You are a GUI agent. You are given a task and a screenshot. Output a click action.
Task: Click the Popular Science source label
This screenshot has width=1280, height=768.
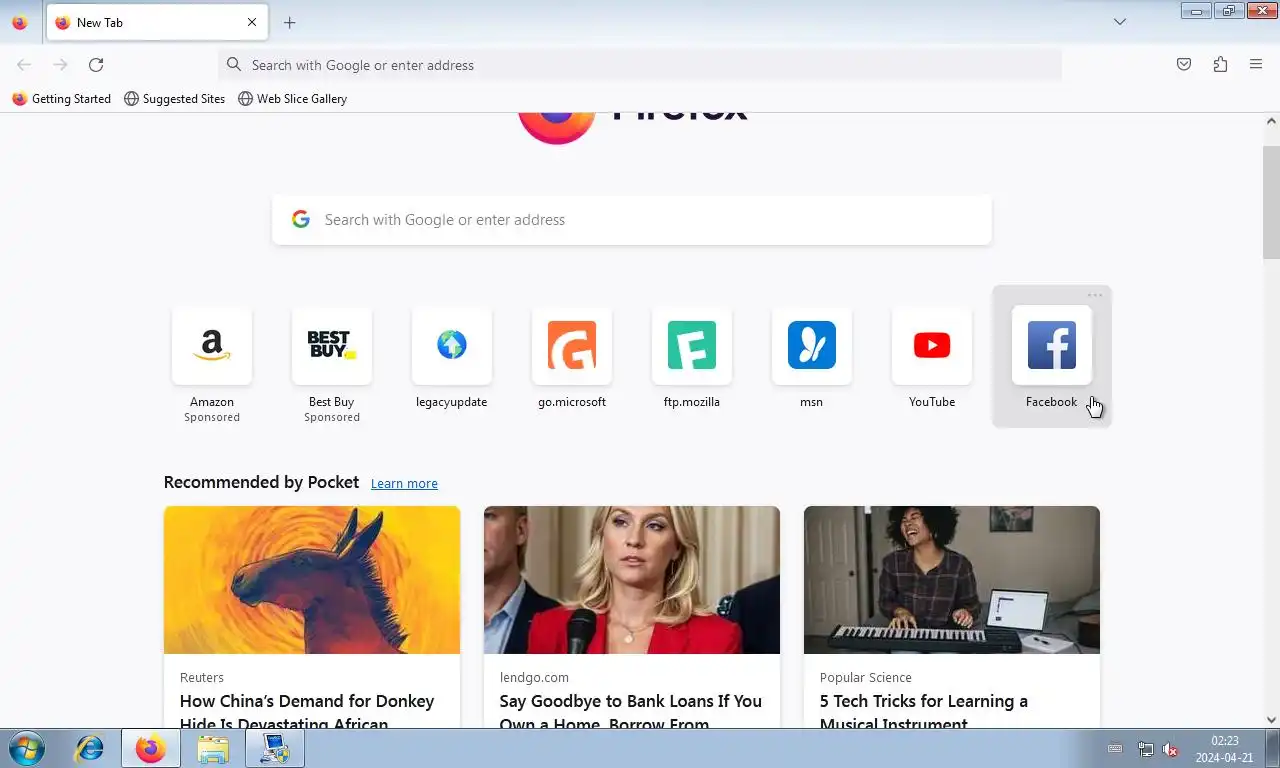pyautogui.click(x=866, y=678)
